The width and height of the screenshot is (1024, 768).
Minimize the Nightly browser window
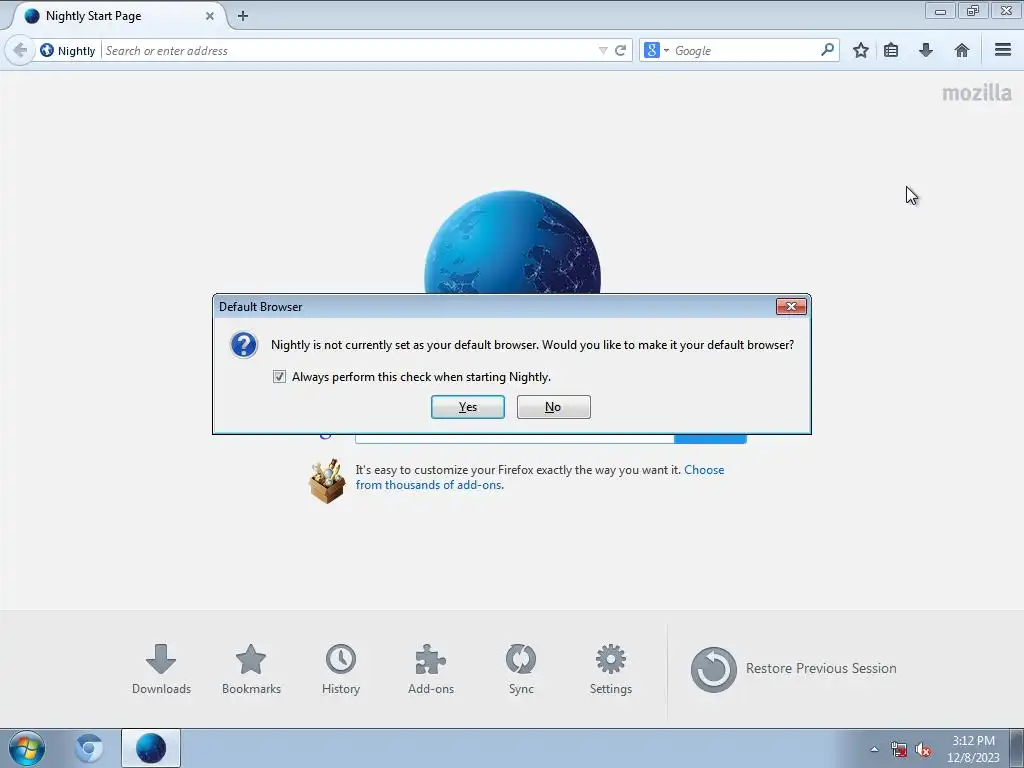coord(940,10)
